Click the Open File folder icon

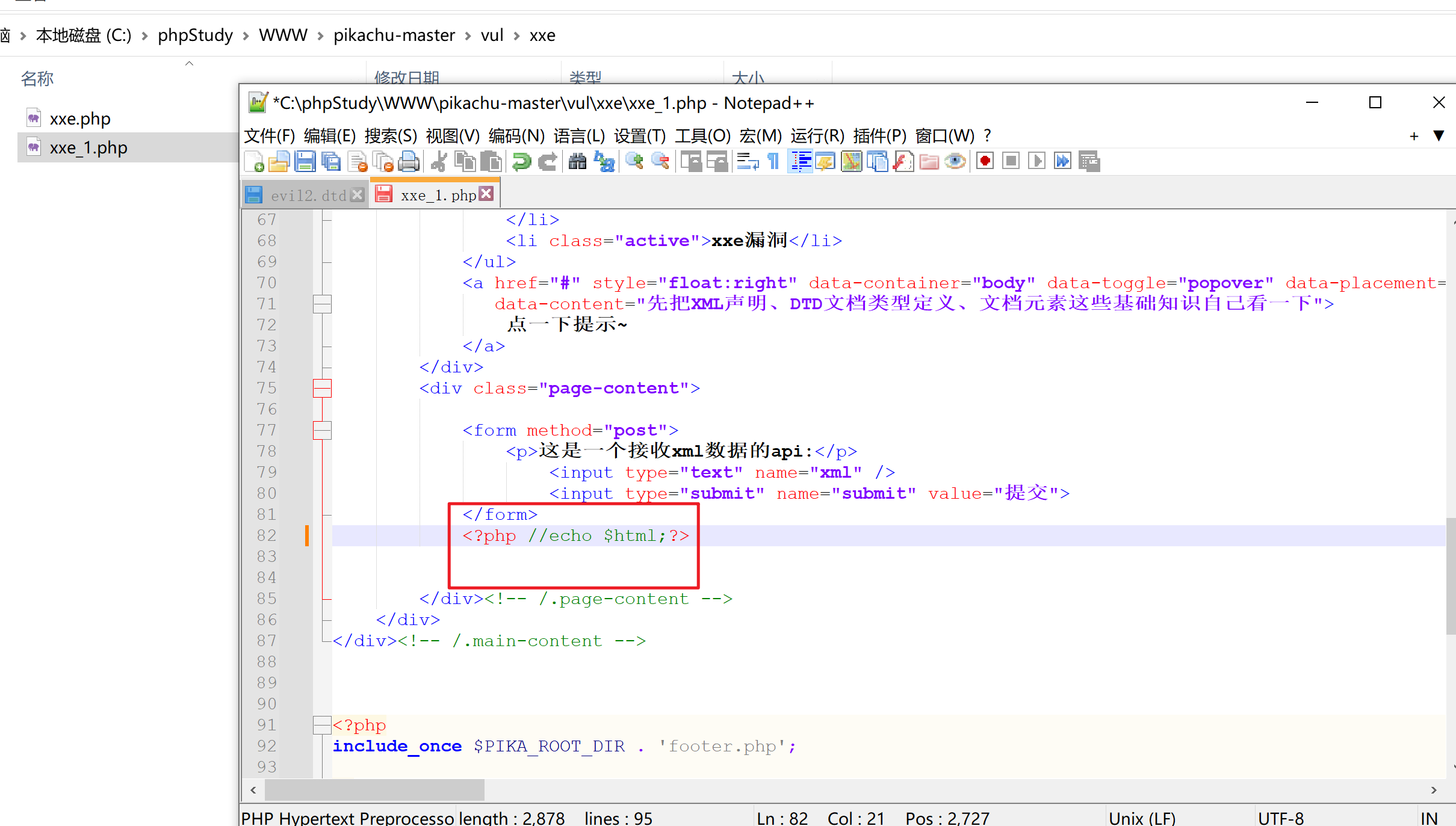(279, 161)
